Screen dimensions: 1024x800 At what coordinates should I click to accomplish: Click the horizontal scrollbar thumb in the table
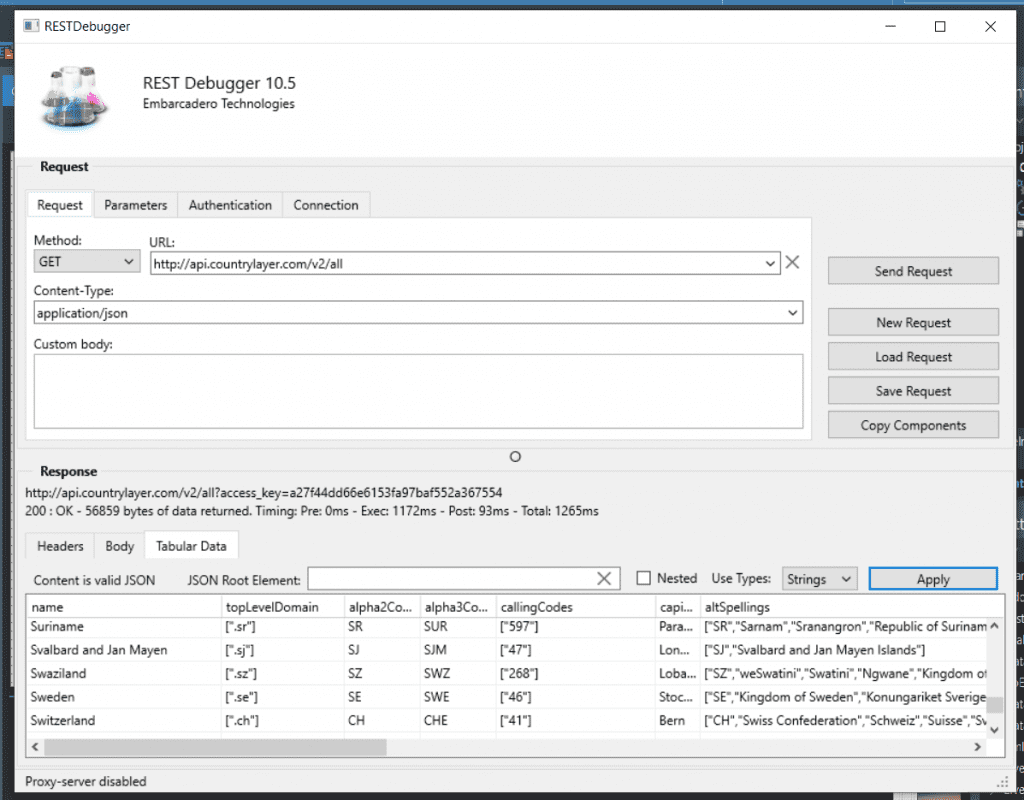(216, 746)
